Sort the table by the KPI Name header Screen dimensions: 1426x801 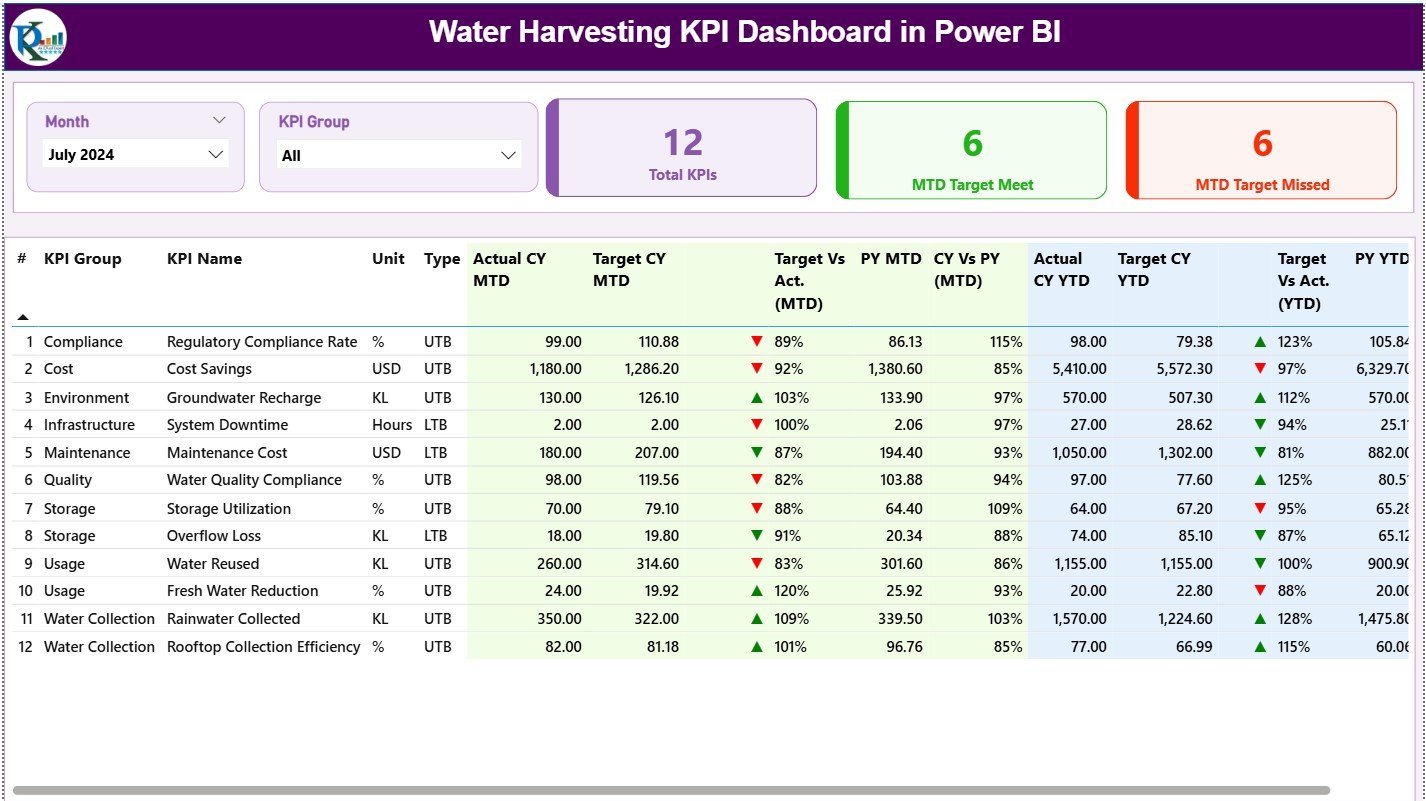coord(205,258)
